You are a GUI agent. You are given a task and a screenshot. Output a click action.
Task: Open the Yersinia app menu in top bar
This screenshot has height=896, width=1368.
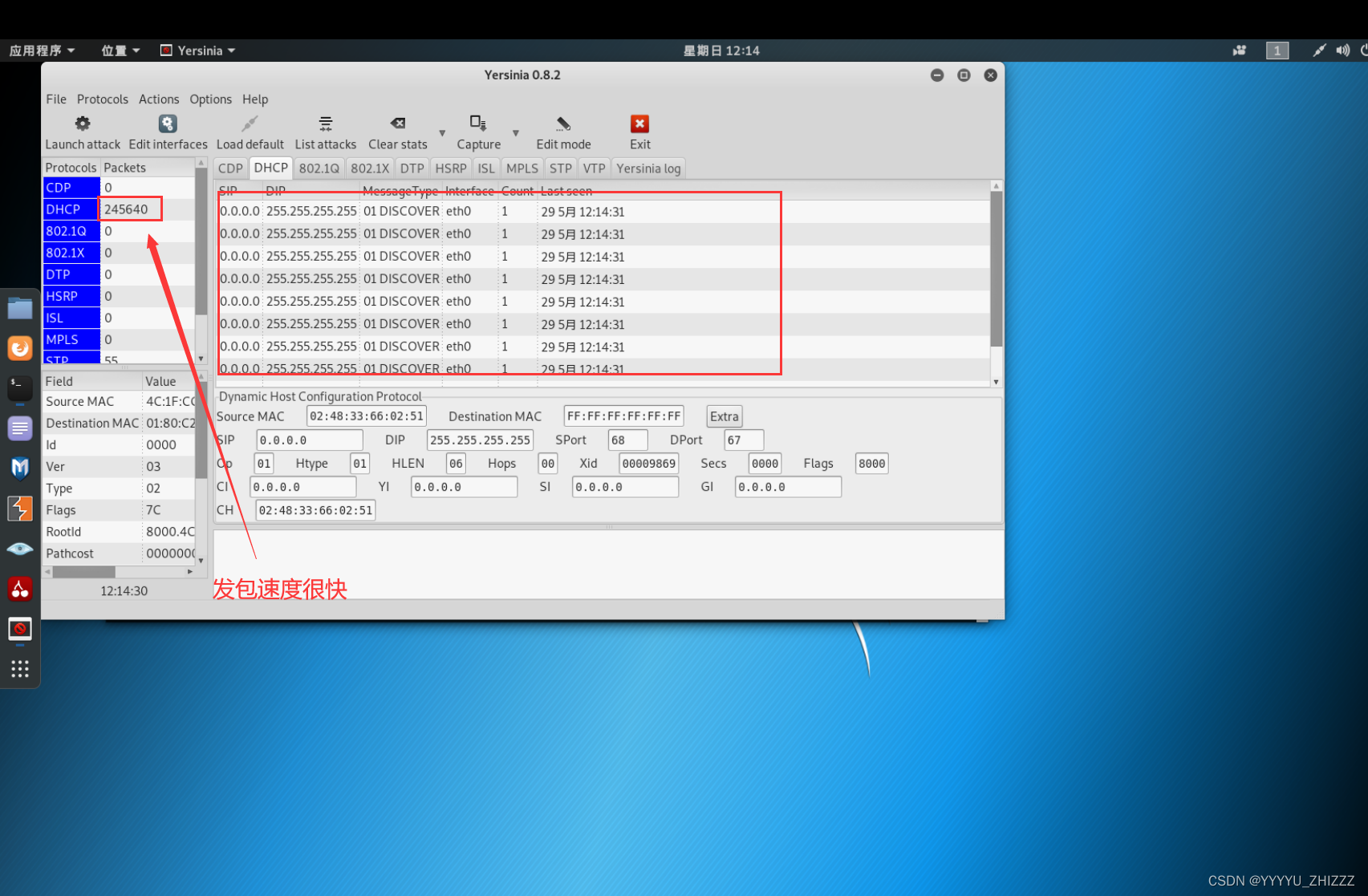198,51
